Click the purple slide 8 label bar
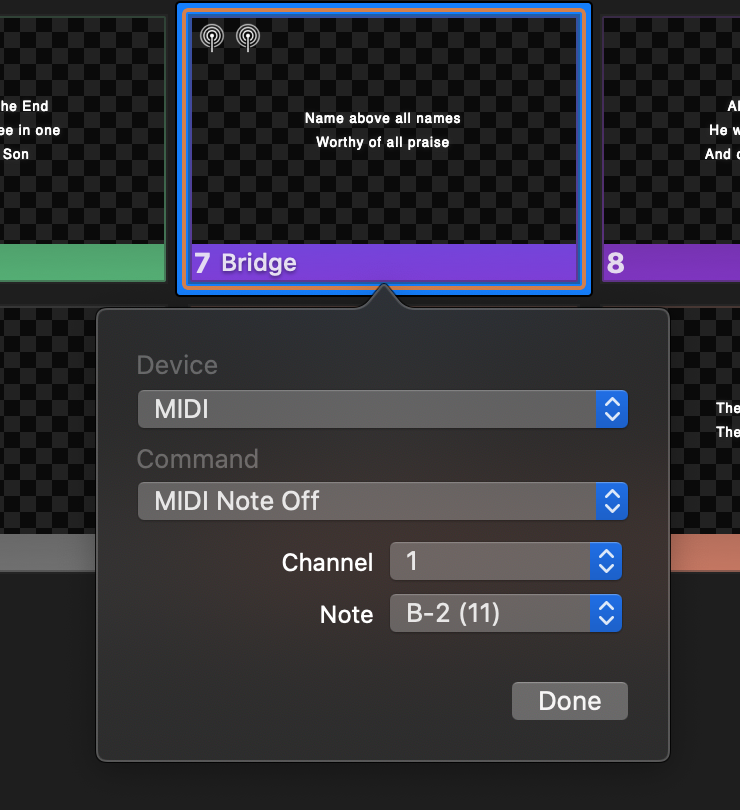This screenshot has width=740, height=810. click(672, 262)
